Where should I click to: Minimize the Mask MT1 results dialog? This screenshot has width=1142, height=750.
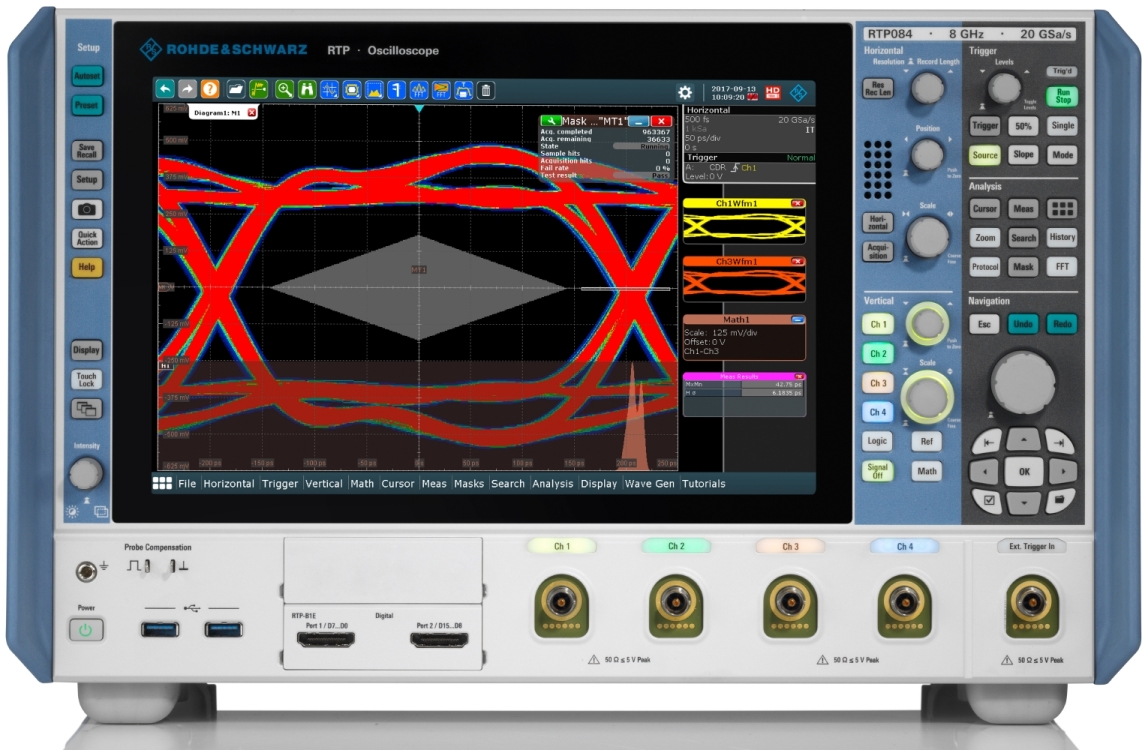tap(637, 121)
